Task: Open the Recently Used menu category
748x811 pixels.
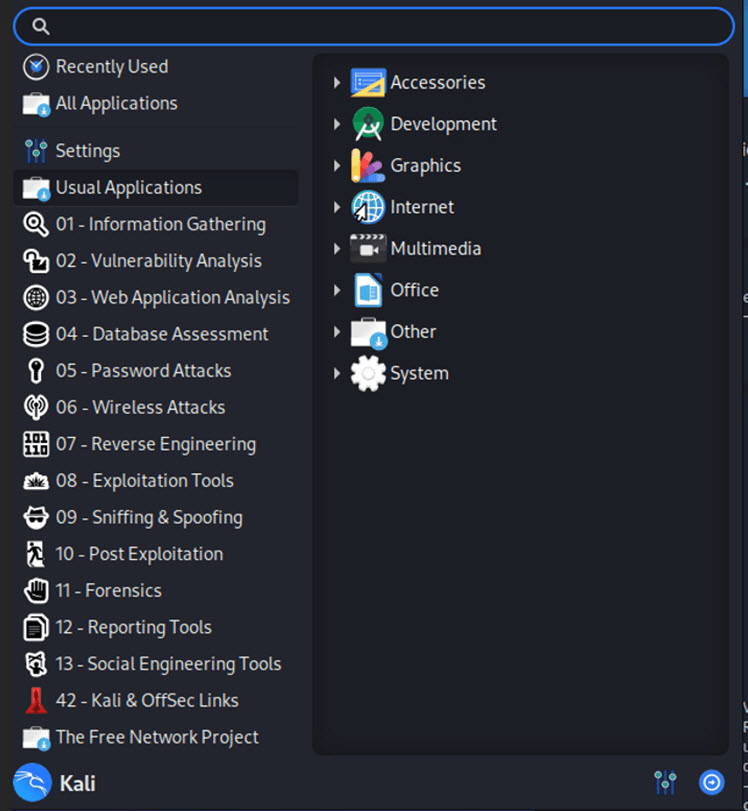Action: (x=111, y=67)
